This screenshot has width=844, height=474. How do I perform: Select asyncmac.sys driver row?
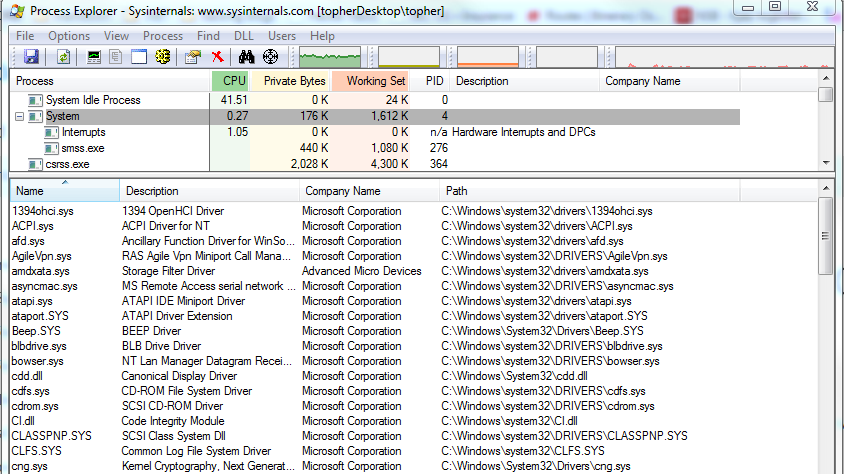375,286
